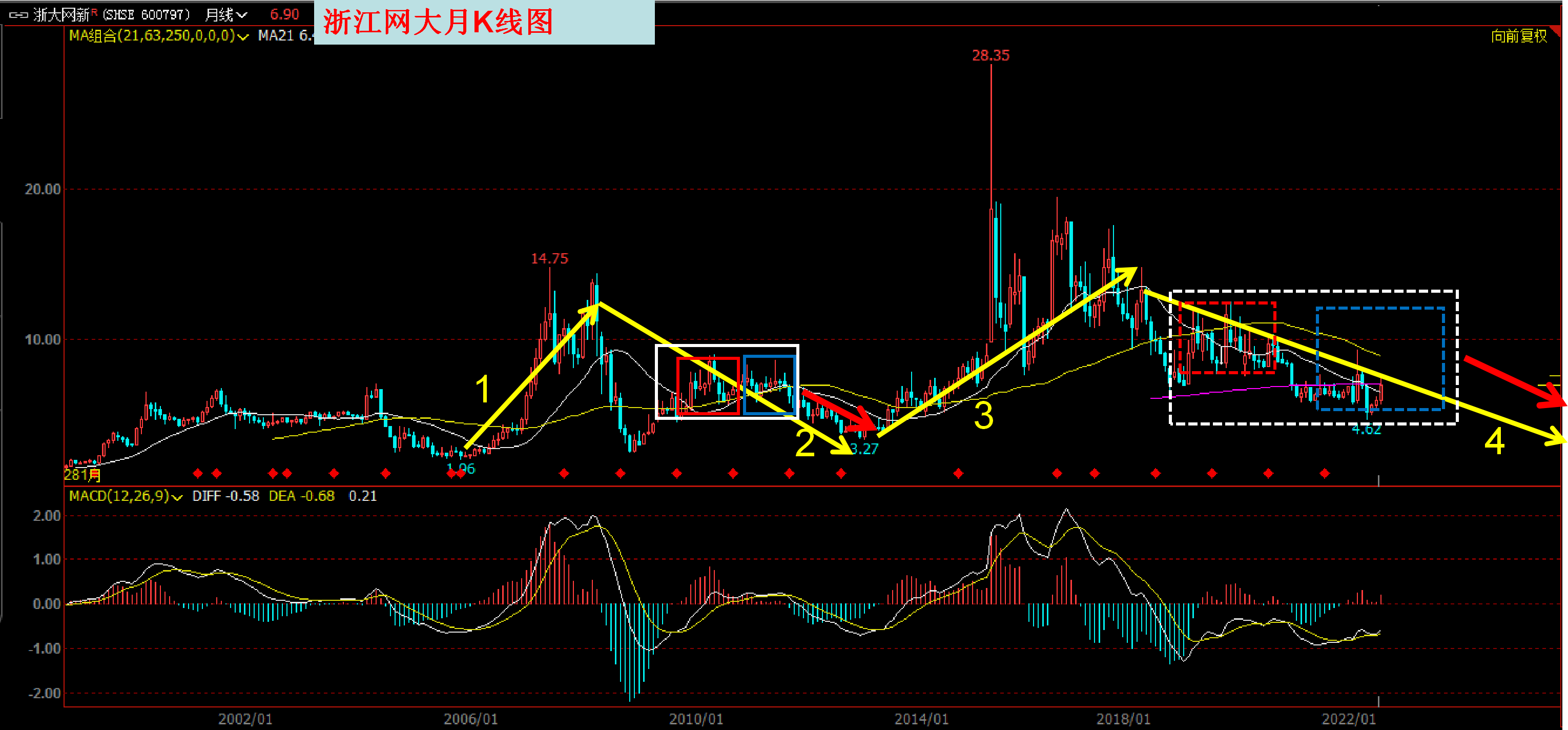The width and height of the screenshot is (1568, 730).
Task: Click the 3.27 low price label
Action: tap(864, 449)
